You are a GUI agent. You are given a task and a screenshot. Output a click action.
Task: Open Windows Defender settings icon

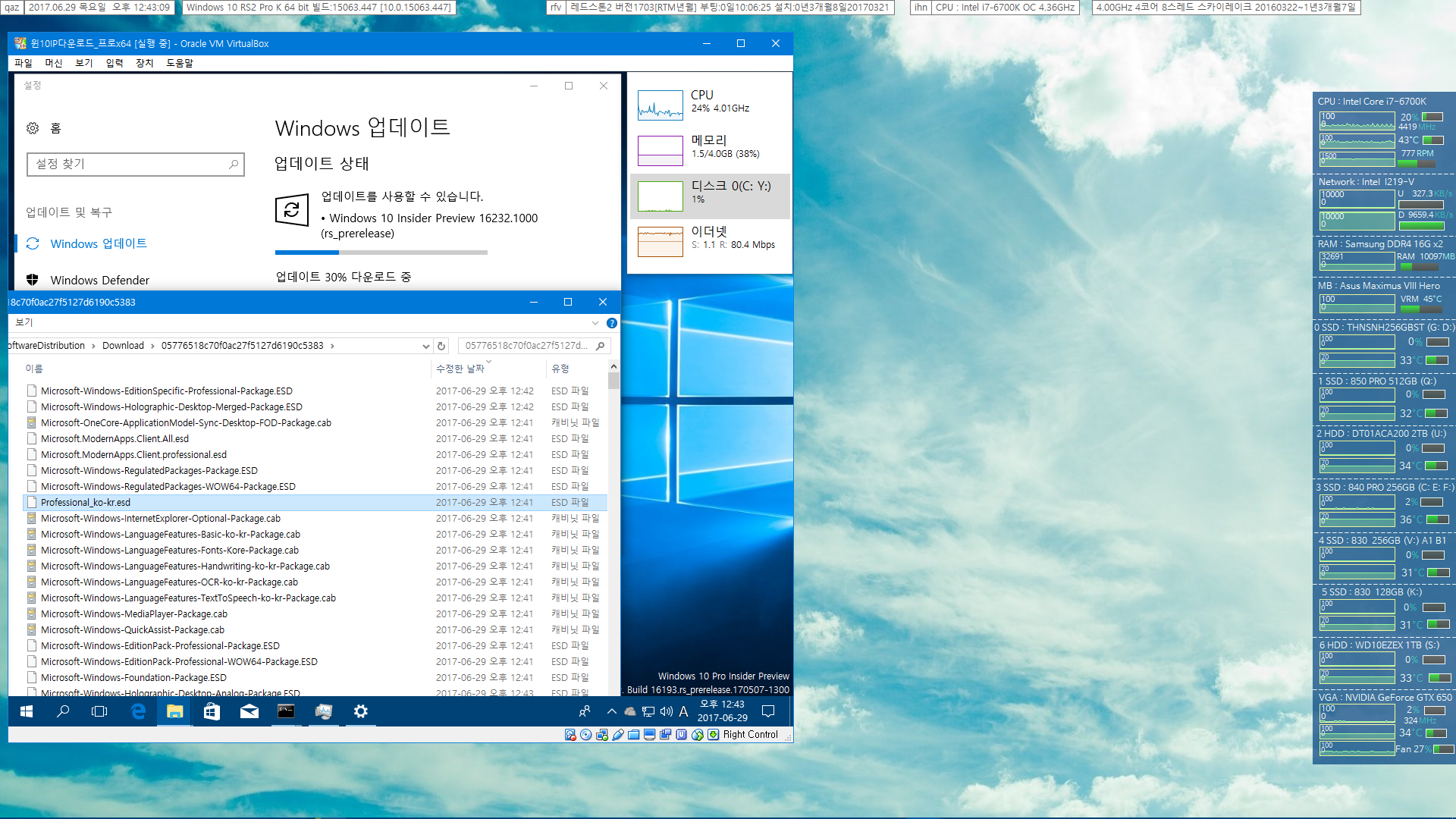(x=35, y=278)
